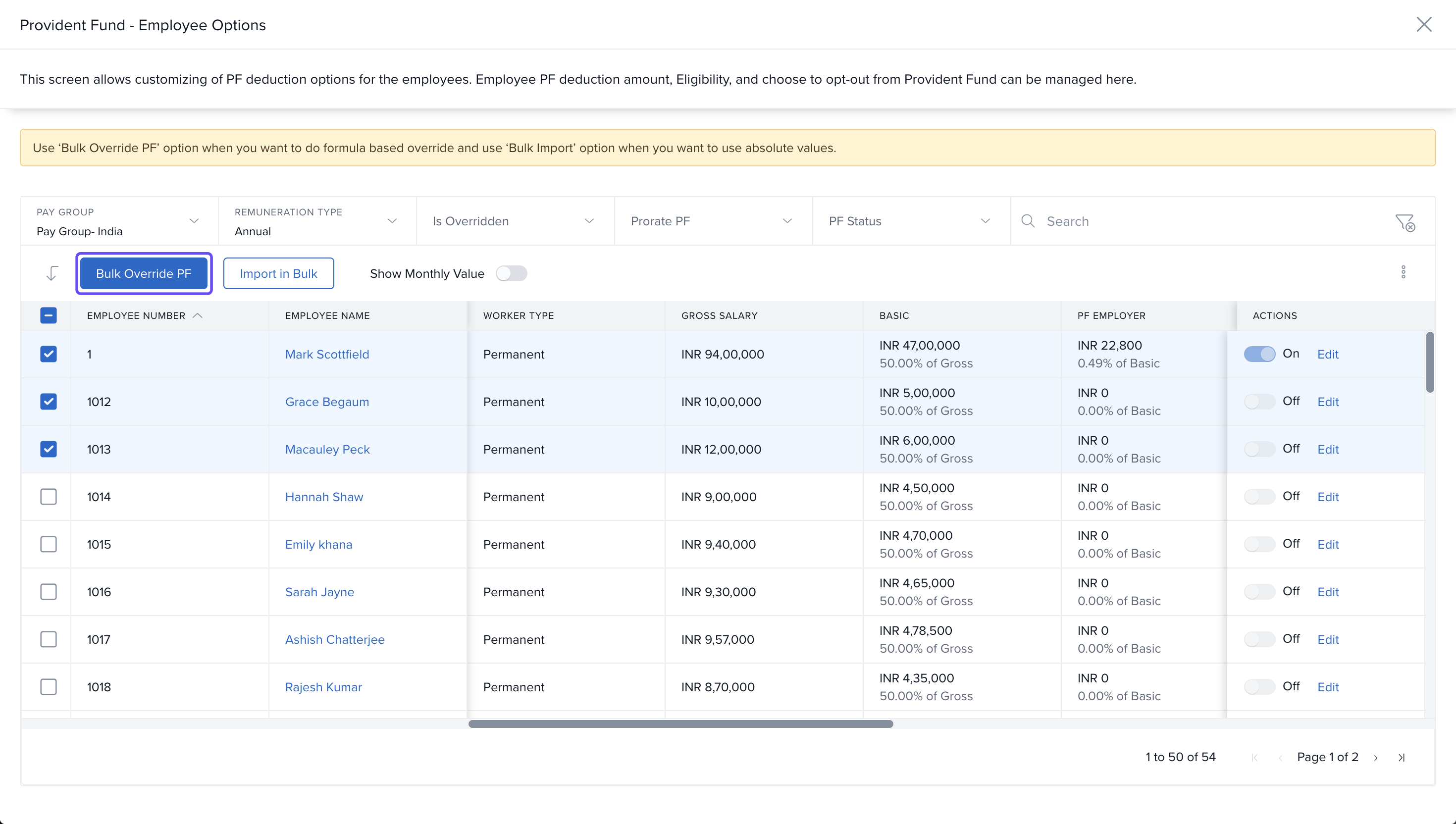Click the Bulk Override PF button
1456x824 pixels.
coord(144,274)
